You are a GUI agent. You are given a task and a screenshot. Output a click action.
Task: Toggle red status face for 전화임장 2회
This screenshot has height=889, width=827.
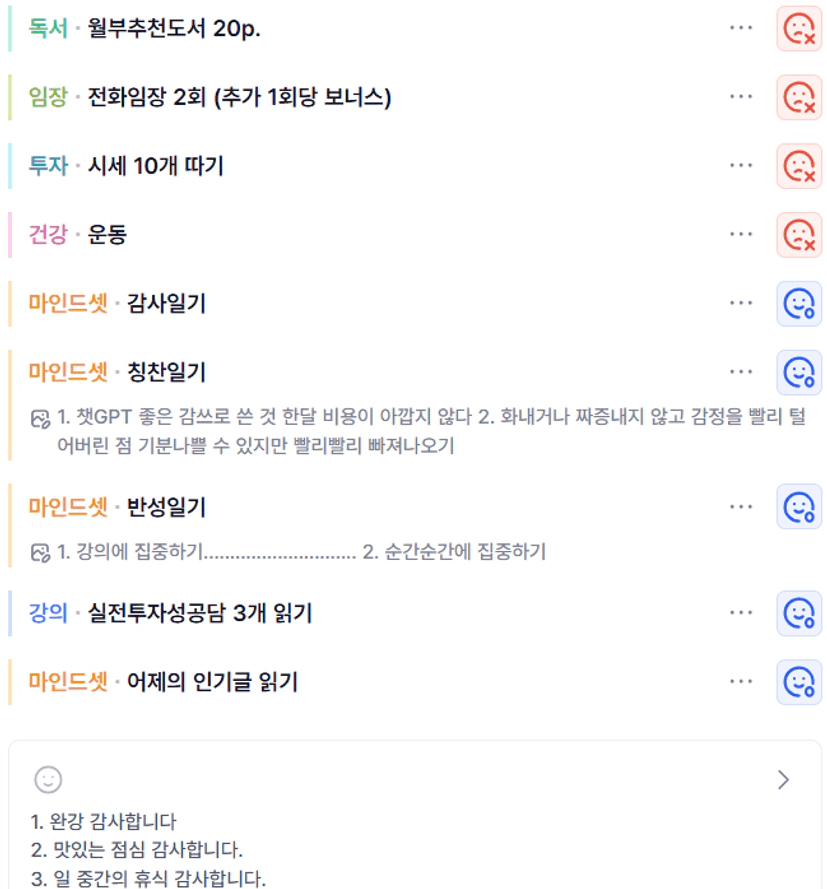click(799, 97)
